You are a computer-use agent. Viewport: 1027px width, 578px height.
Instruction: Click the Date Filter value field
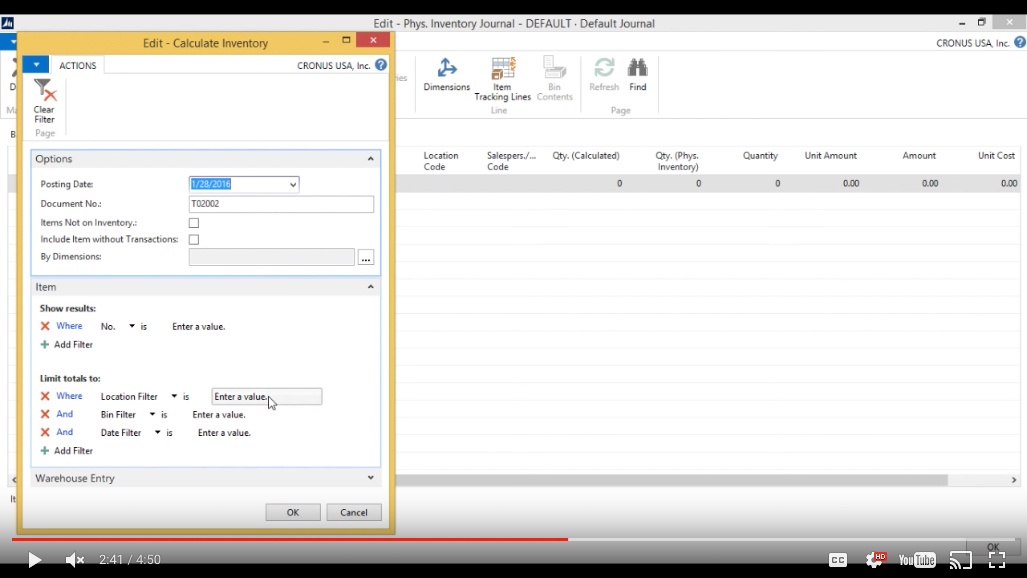[x=224, y=433]
